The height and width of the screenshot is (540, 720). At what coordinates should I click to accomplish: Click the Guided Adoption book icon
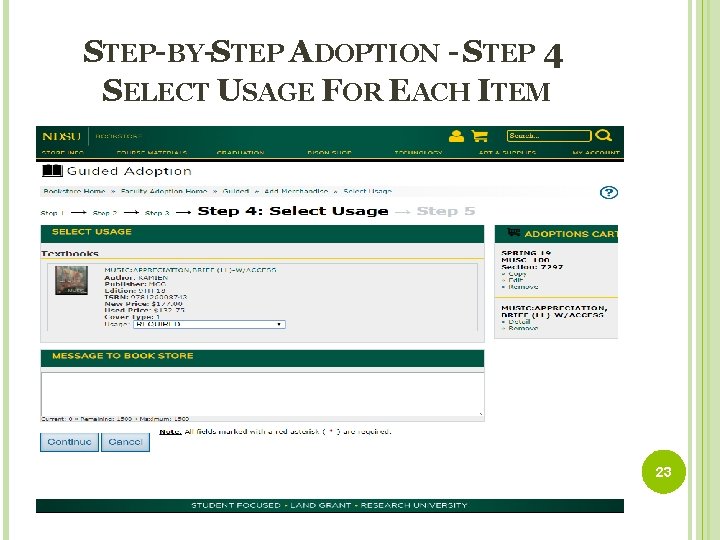click(52, 171)
